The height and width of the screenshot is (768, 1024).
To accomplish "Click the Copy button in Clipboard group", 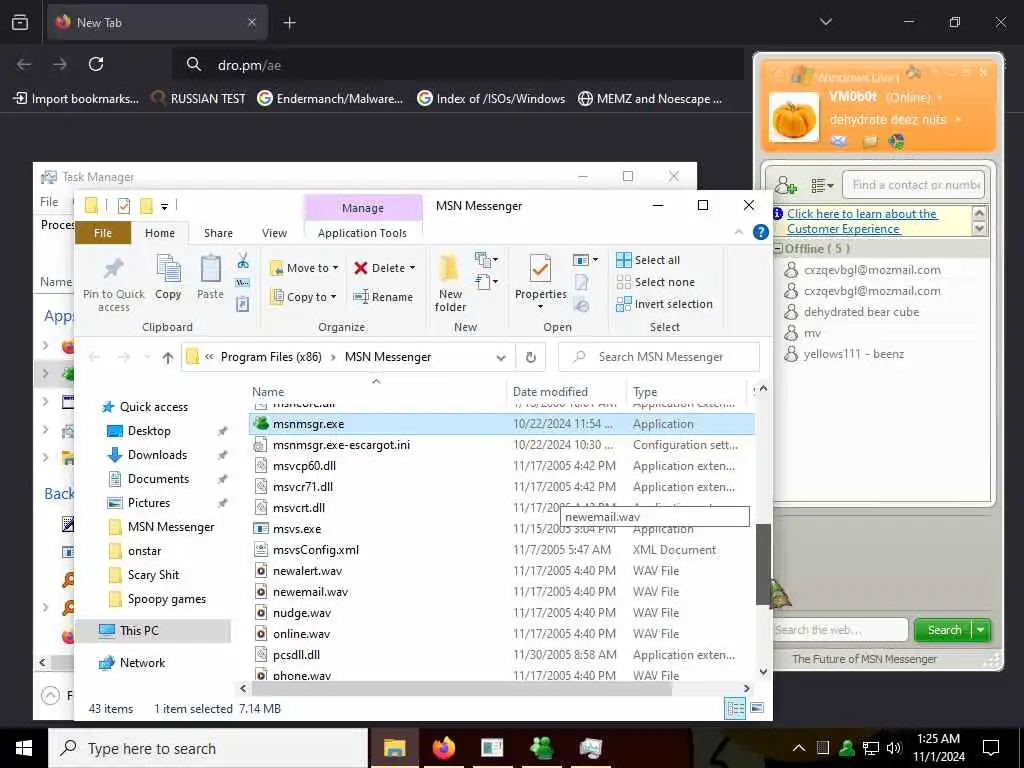I will click(168, 278).
